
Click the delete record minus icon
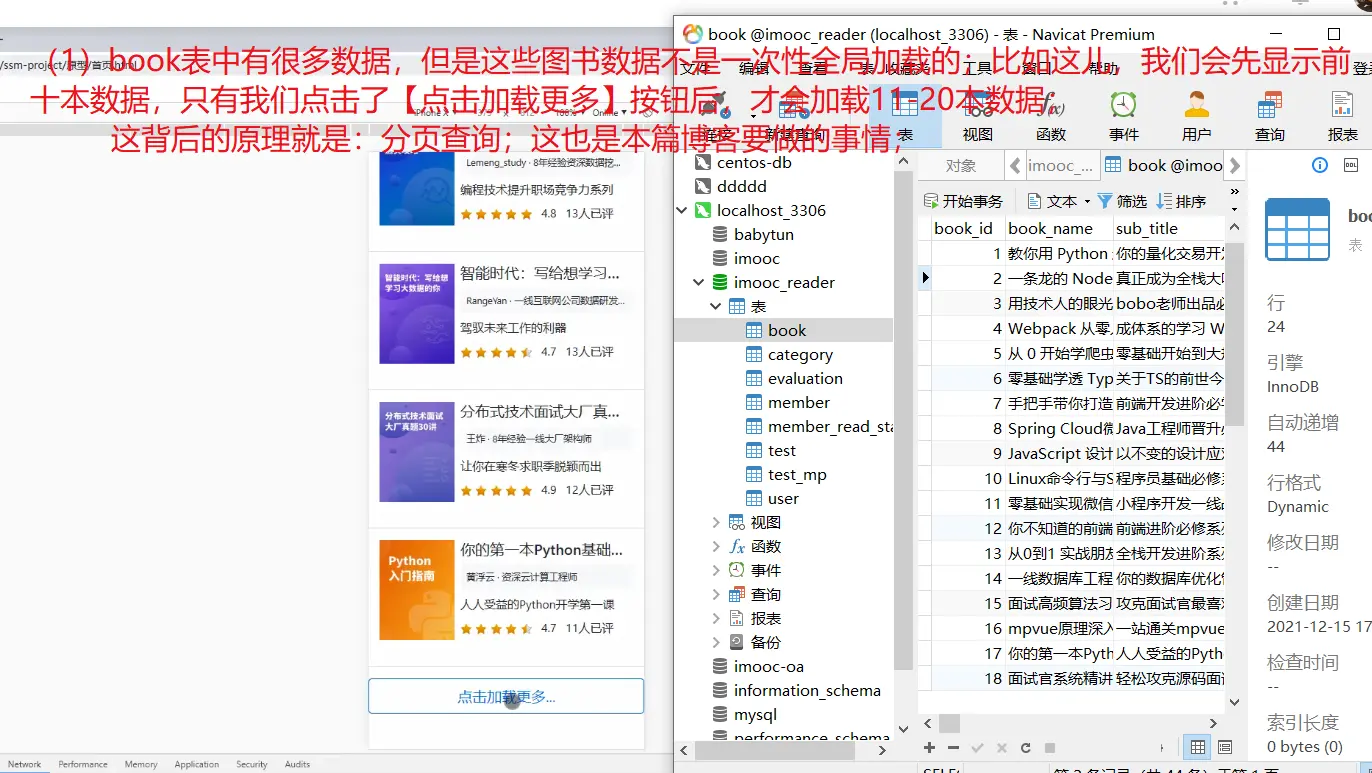pos(953,747)
